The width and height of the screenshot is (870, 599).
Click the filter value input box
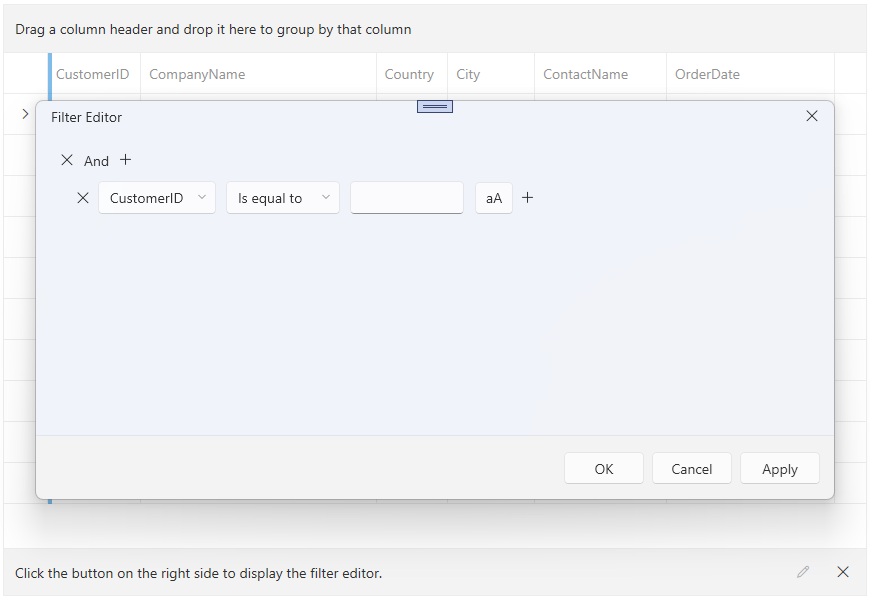point(406,198)
